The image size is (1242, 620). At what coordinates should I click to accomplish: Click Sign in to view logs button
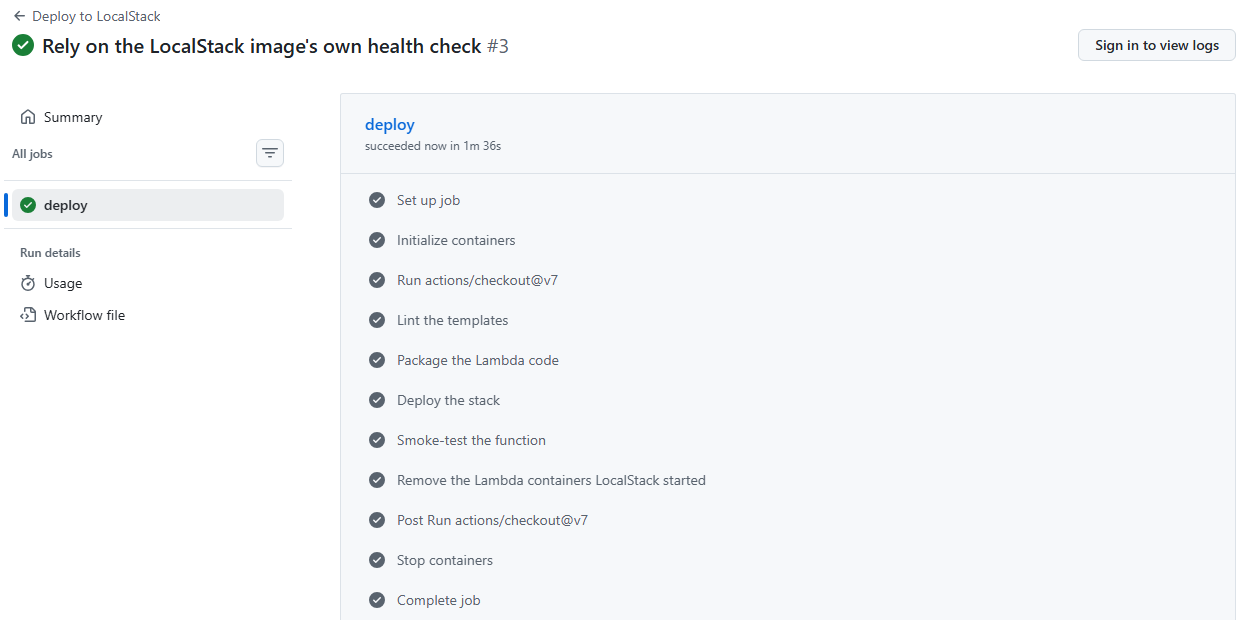(x=1157, y=45)
